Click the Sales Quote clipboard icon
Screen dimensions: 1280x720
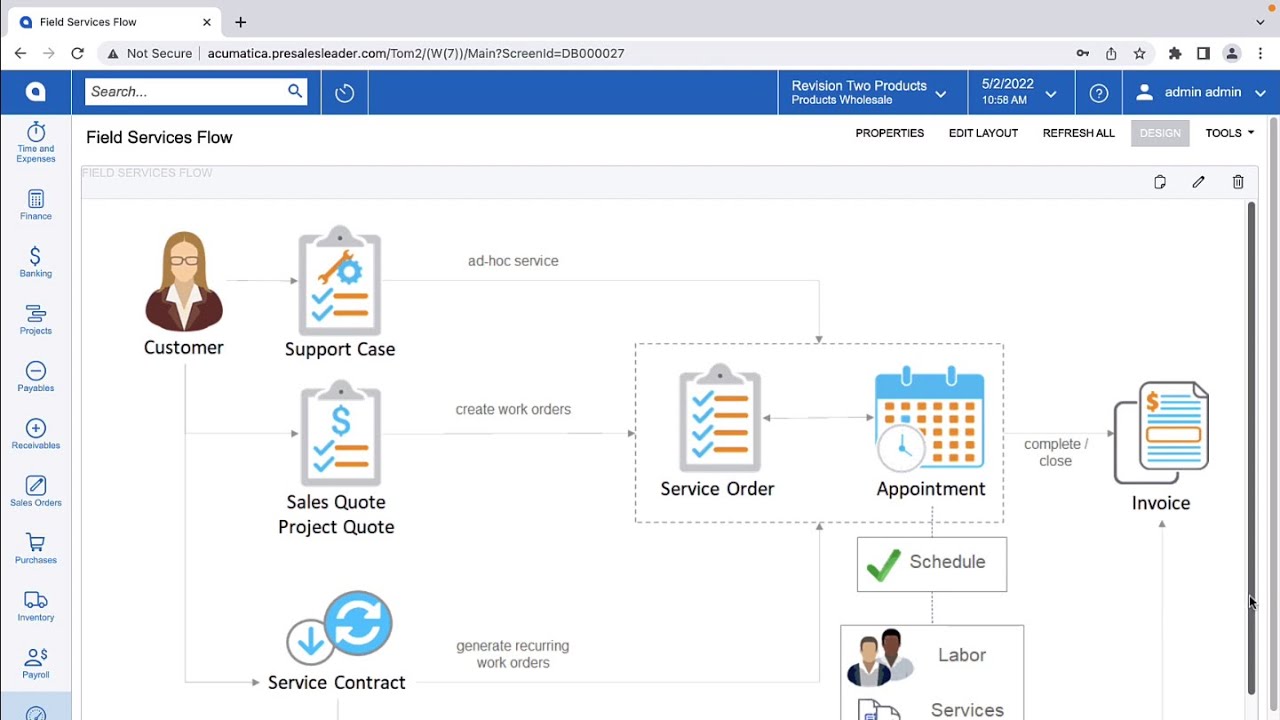point(340,434)
